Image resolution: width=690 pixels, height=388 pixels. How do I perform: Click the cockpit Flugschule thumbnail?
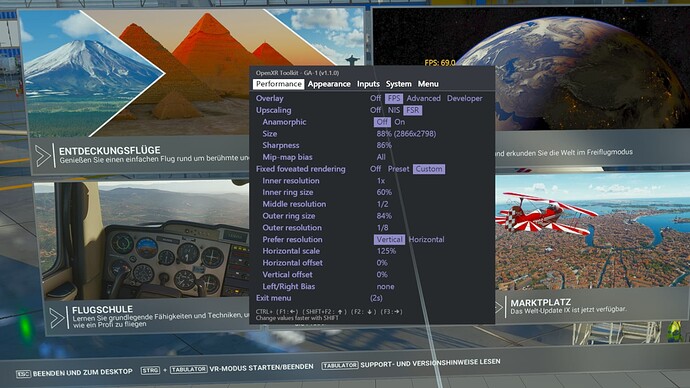(143, 240)
